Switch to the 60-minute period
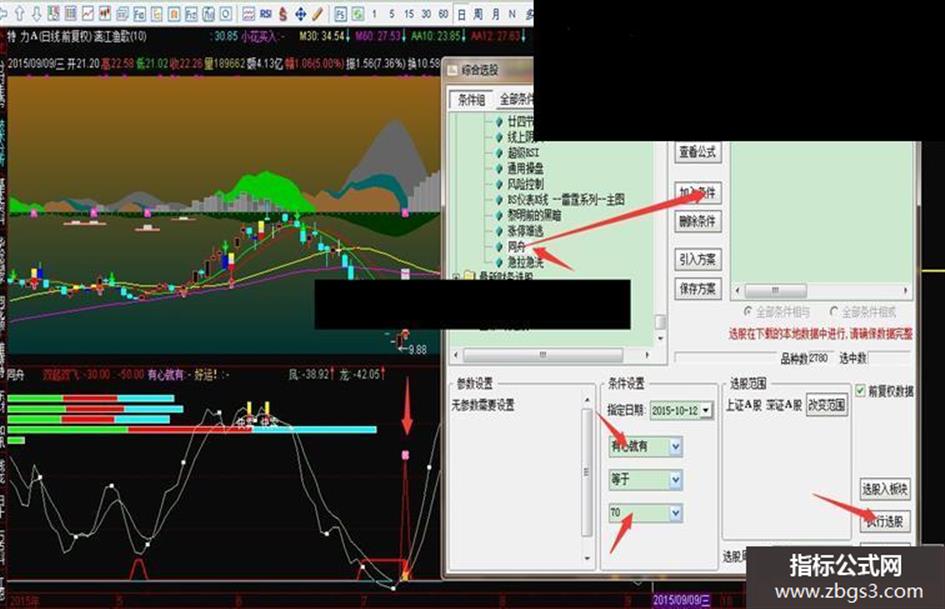The height and width of the screenshot is (609, 945). coord(443,13)
